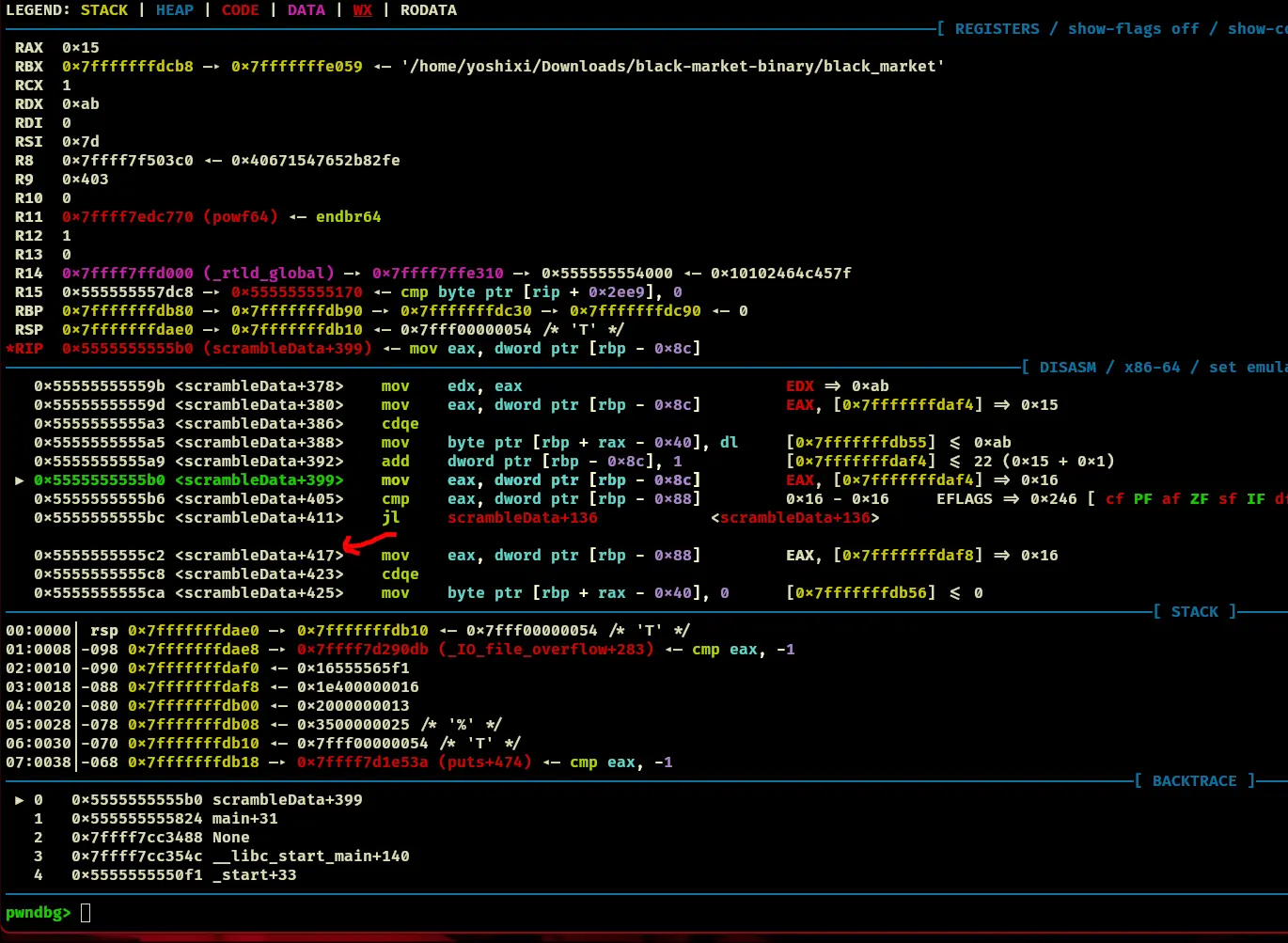
Task: Click the frame 0 arrow marker in backtrace
Action: point(20,800)
